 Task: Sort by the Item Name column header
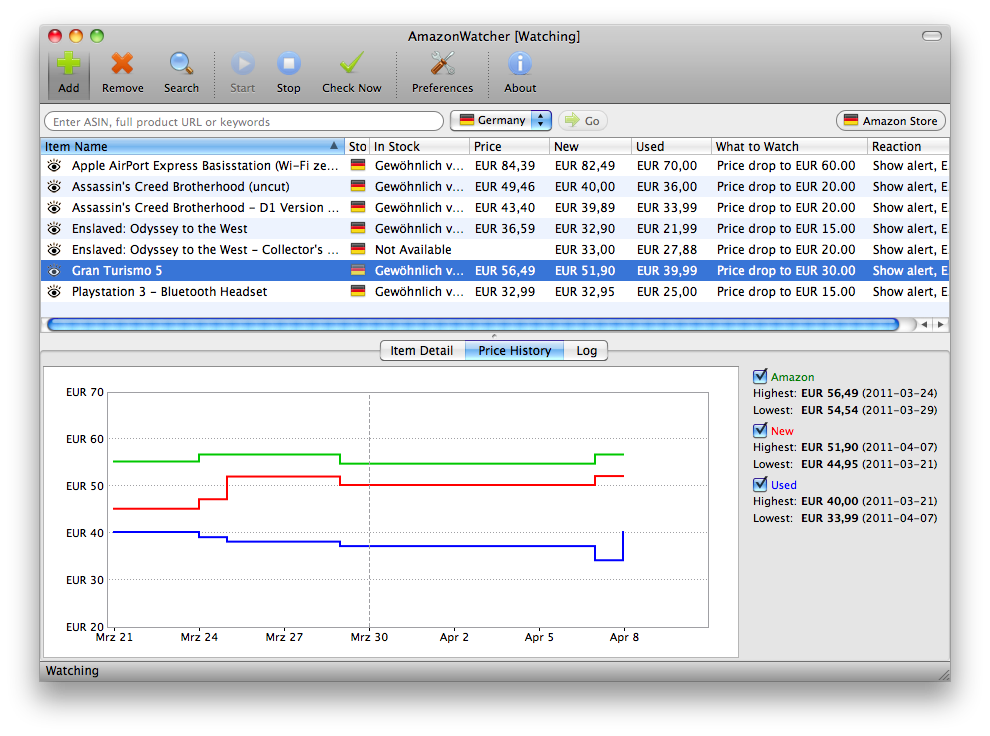[x=193, y=146]
